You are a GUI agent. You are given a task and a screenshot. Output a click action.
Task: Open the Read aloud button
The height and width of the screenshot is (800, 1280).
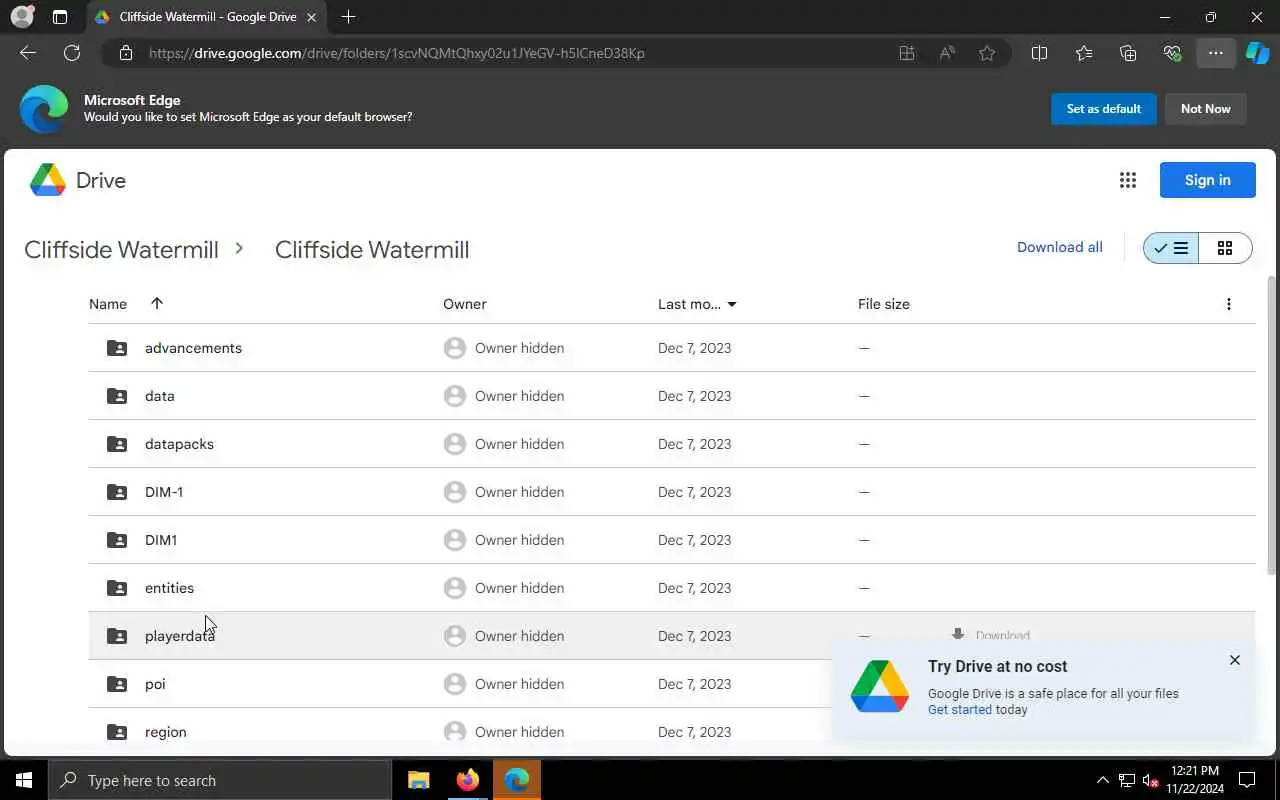[x=947, y=53]
